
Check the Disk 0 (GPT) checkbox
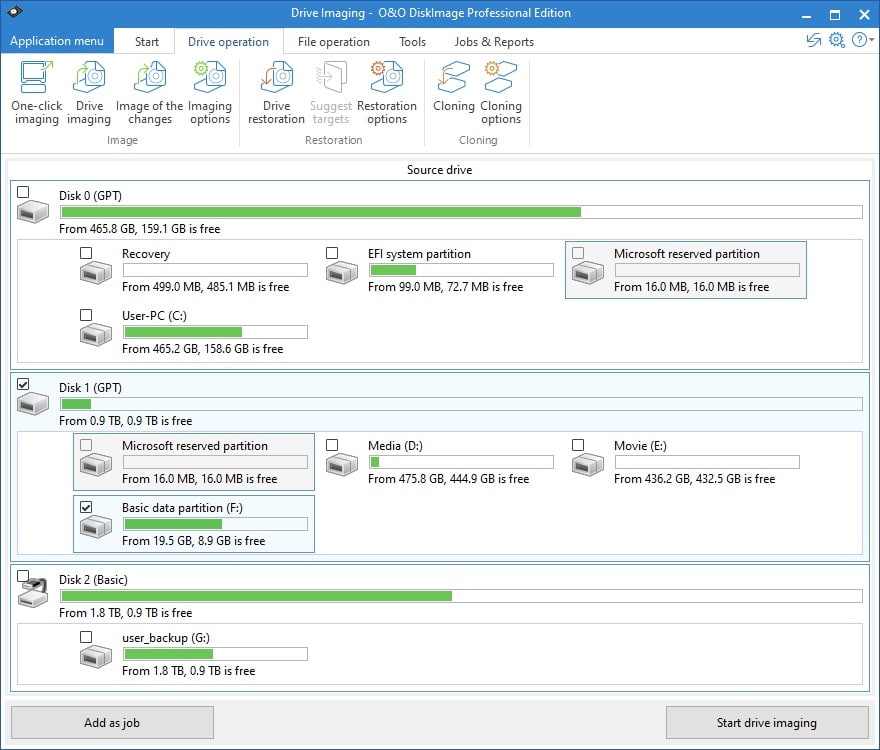22,192
